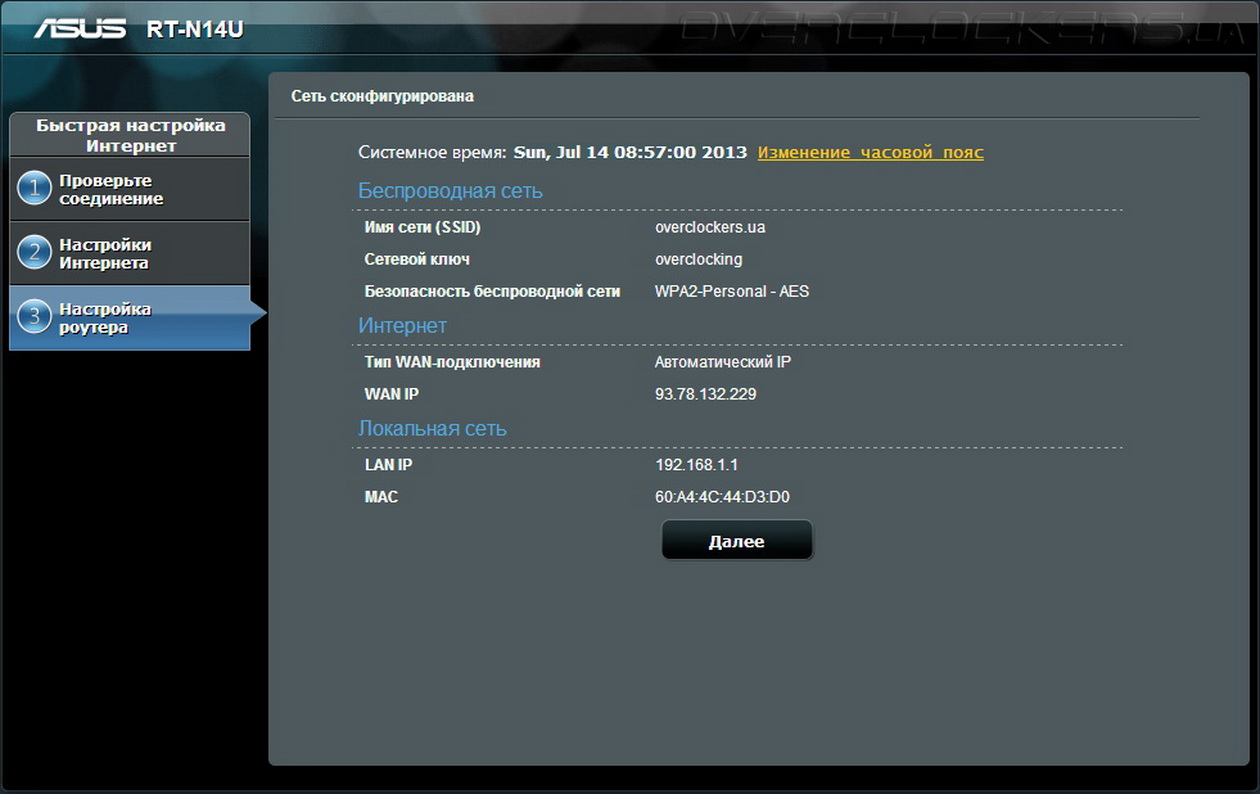
Task: Click the WAN IP address 93.78.132.229
Action: click(x=705, y=394)
